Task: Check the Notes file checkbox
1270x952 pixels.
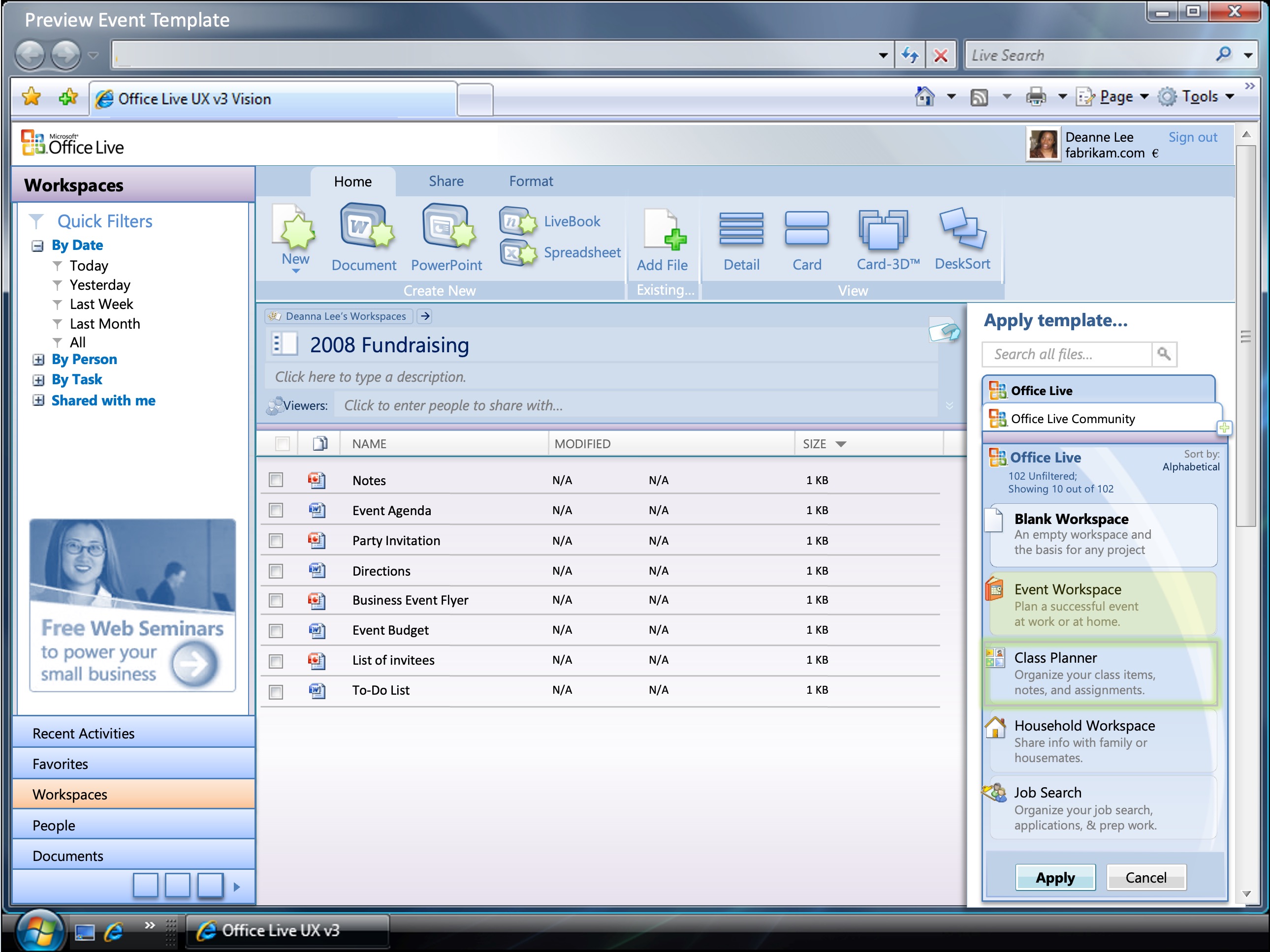Action: pos(276,480)
